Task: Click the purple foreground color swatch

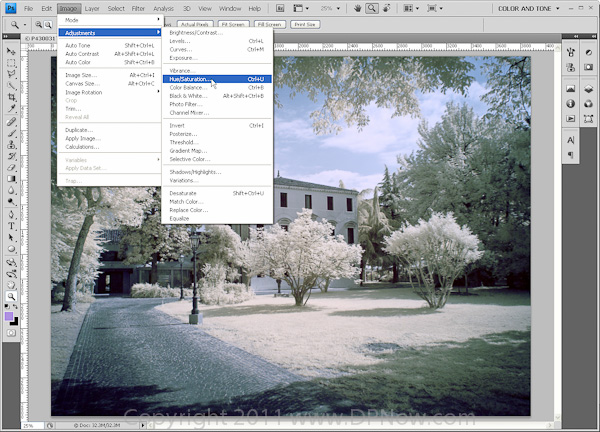Action: point(9,317)
